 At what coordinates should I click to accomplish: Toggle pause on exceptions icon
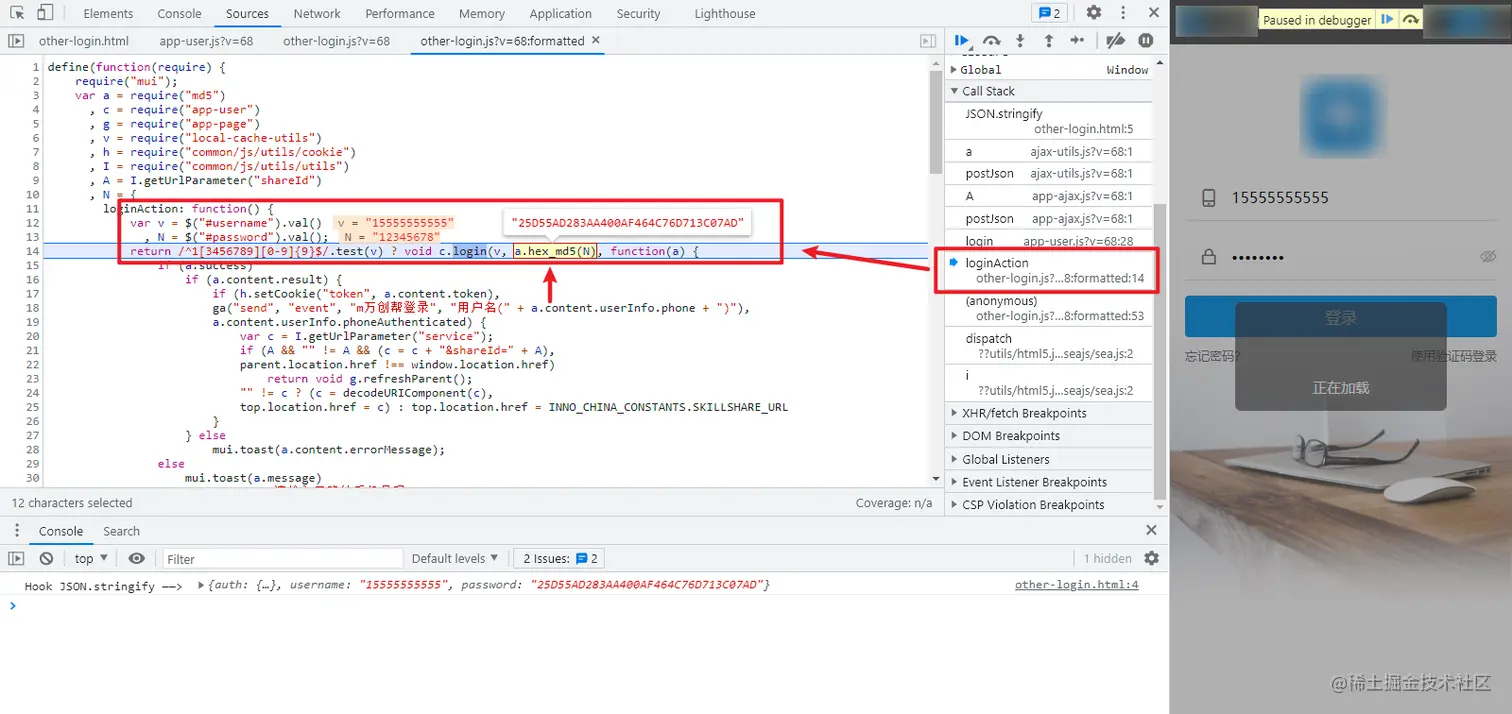pos(1146,41)
